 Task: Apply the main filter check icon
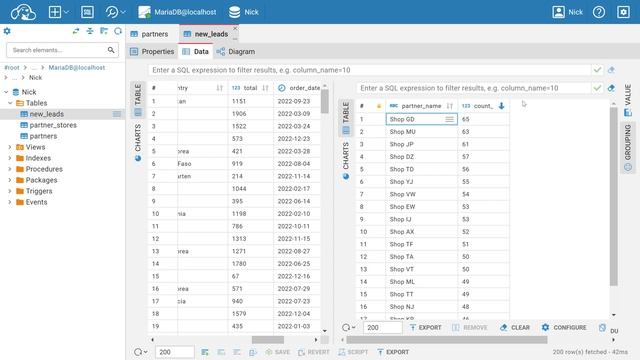tap(598, 70)
